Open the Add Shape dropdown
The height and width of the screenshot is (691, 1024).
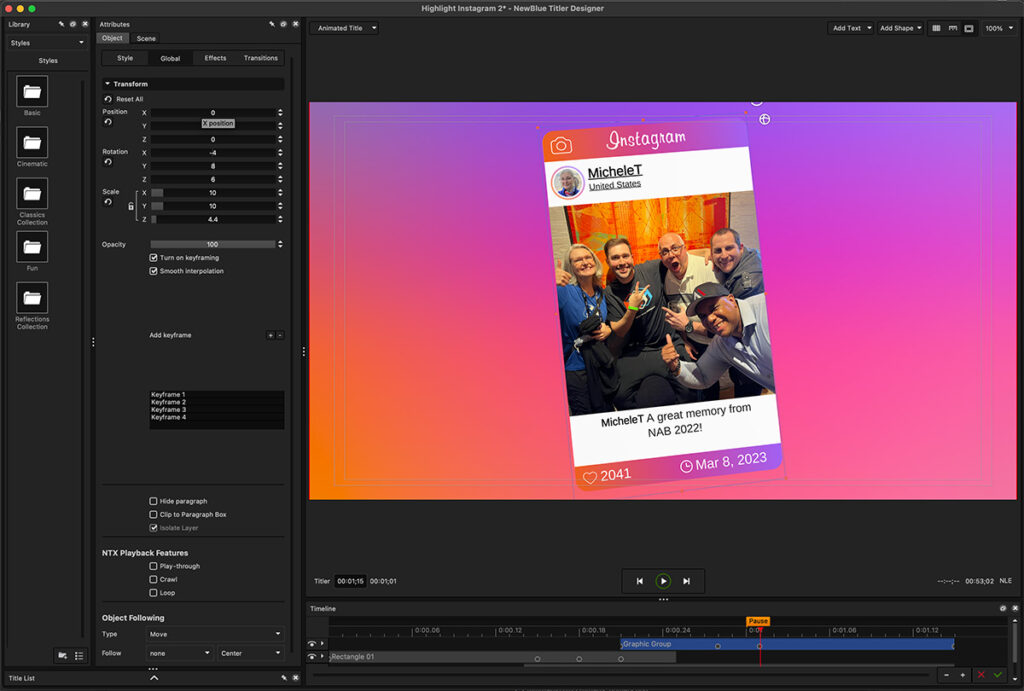point(900,28)
